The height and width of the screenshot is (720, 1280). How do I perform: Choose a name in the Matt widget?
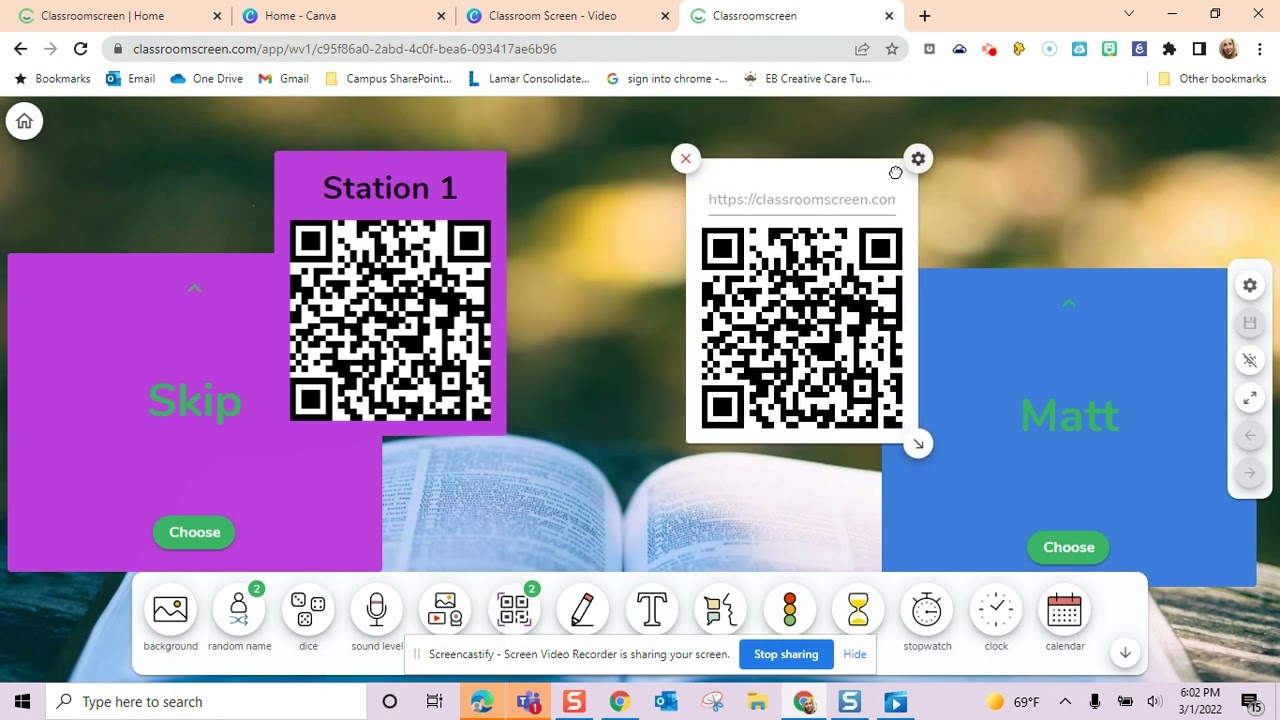[x=1069, y=547]
